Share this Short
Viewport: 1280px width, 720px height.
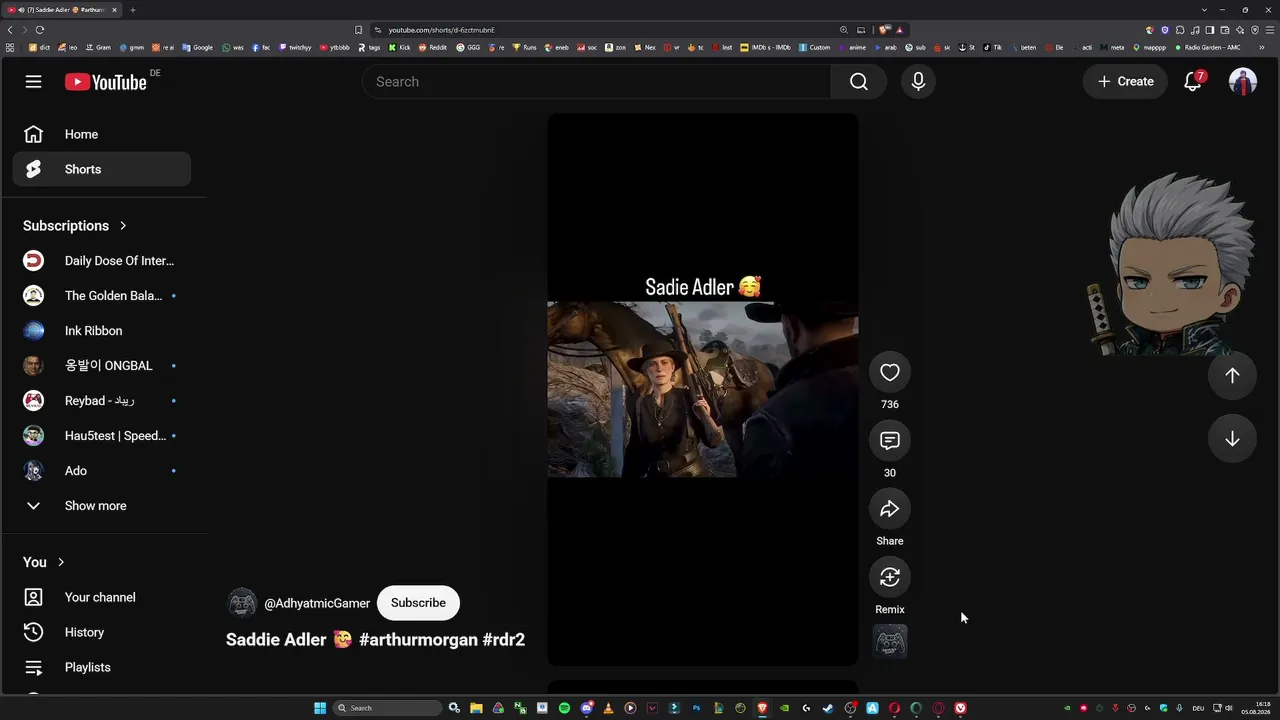[x=890, y=509]
